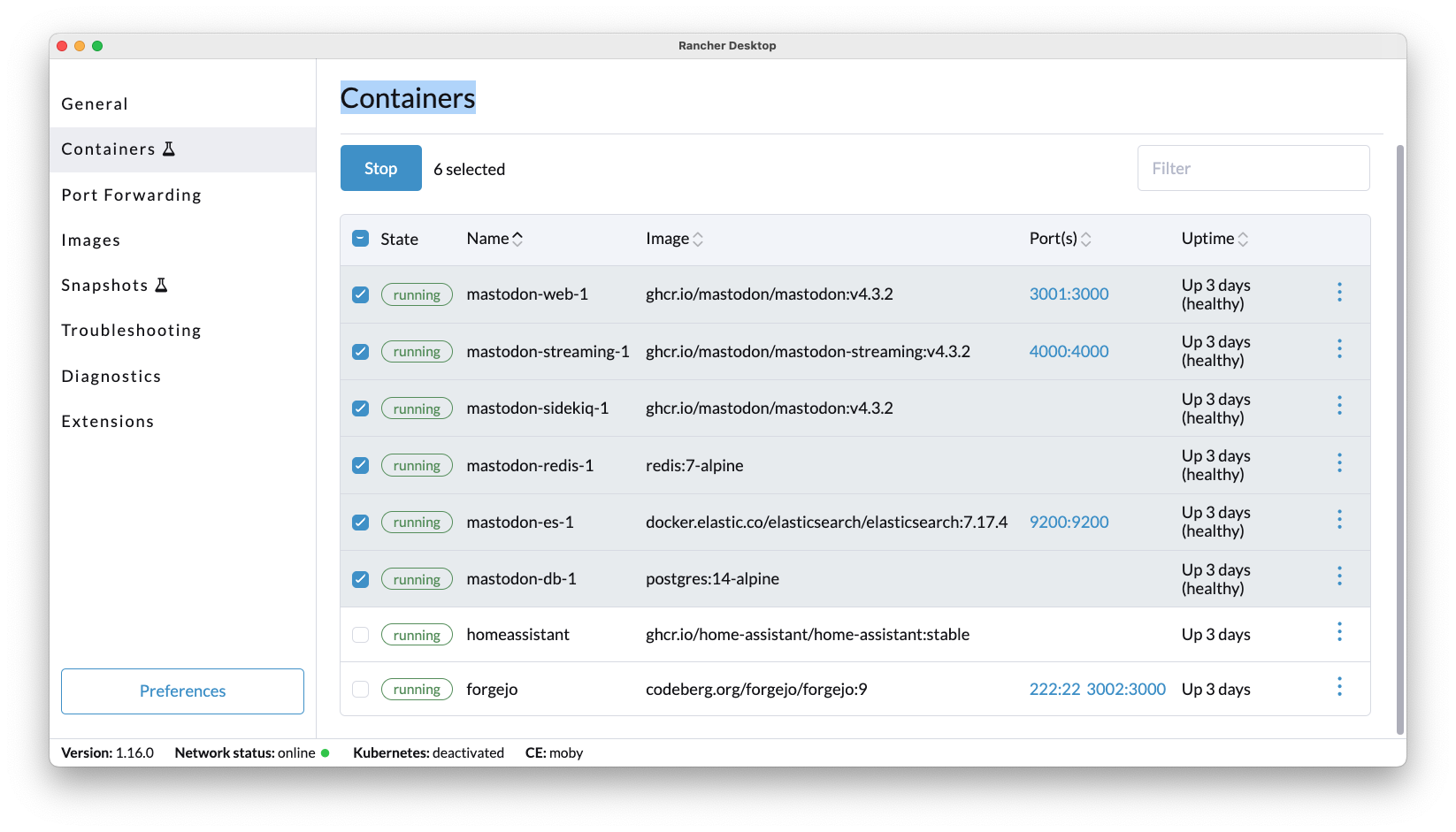Viewport: 1456px width, 832px height.
Task: Click the green network status dot
Action: [x=326, y=753]
